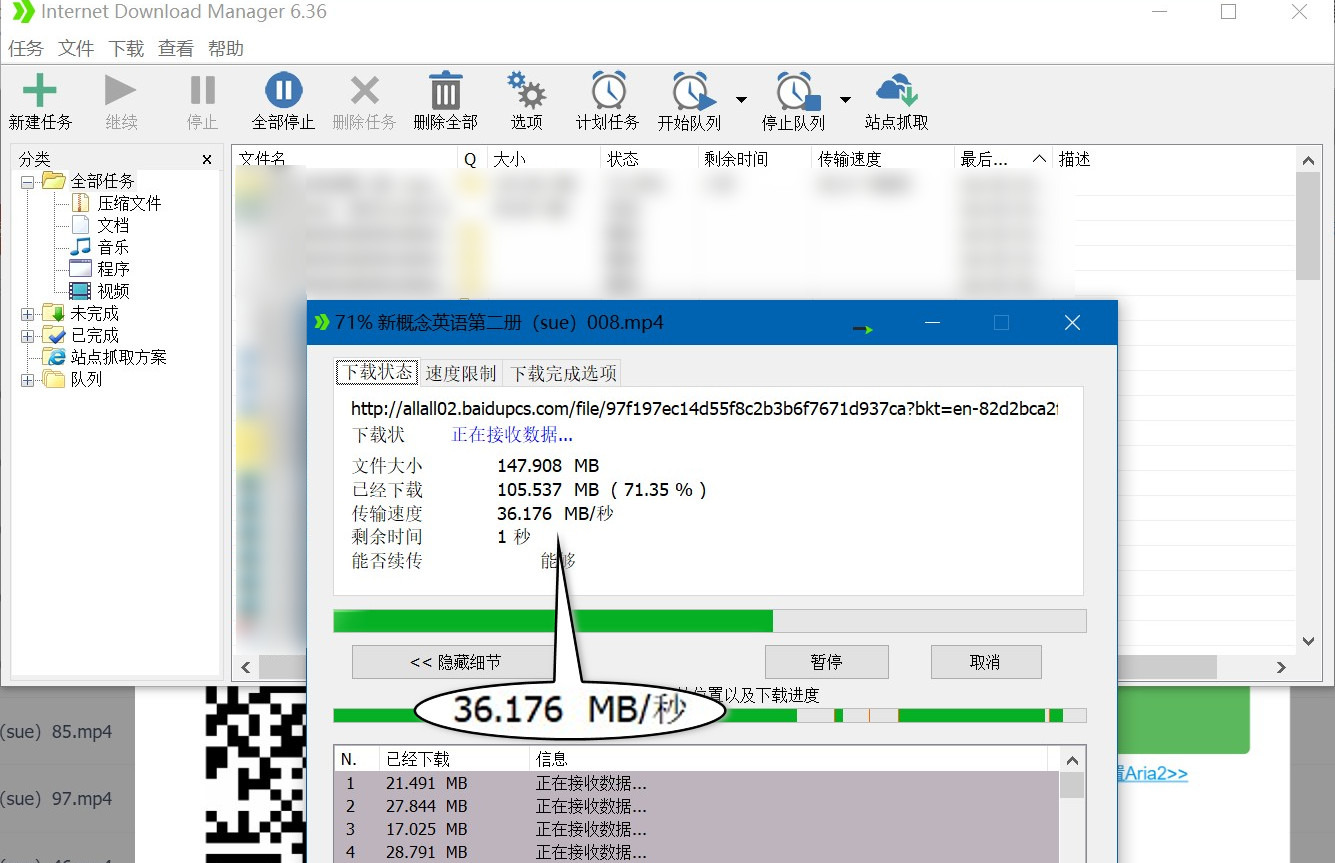Viewport: 1335px width, 863px height.
Task: Expand the 队列 tree node
Action: click(27, 379)
